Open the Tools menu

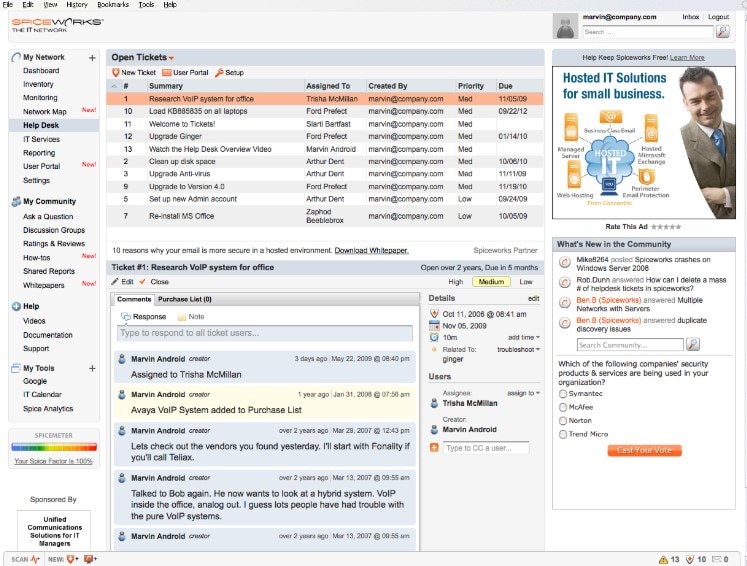click(x=146, y=4)
